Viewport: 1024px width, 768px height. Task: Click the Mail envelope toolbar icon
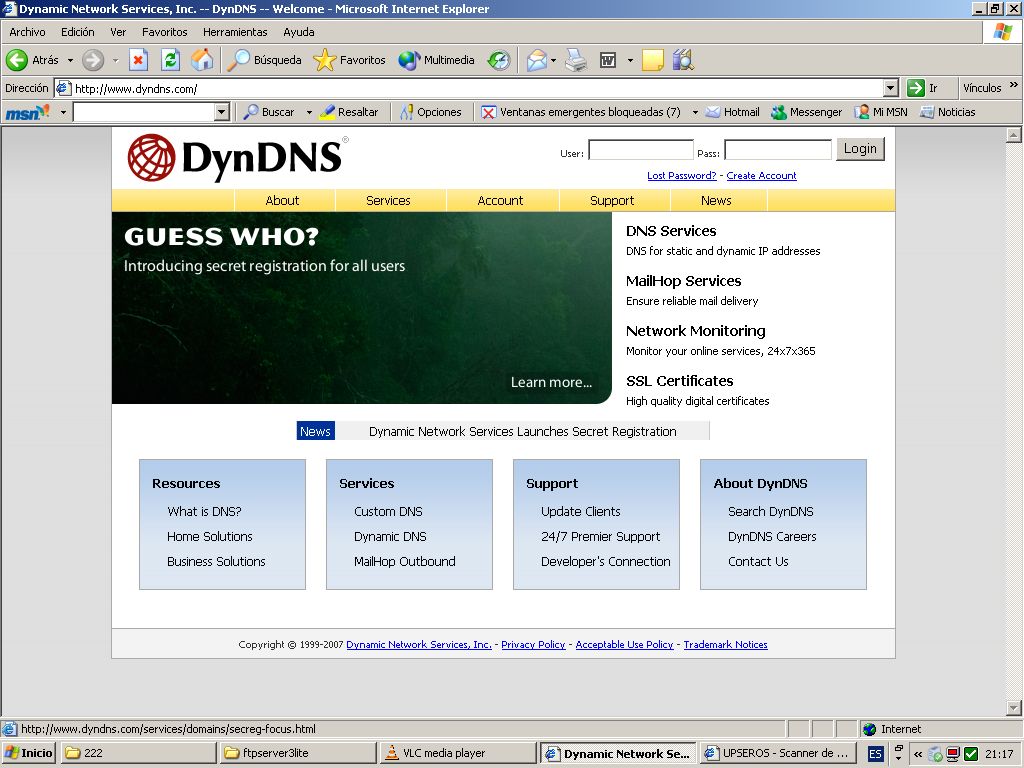[536, 60]
